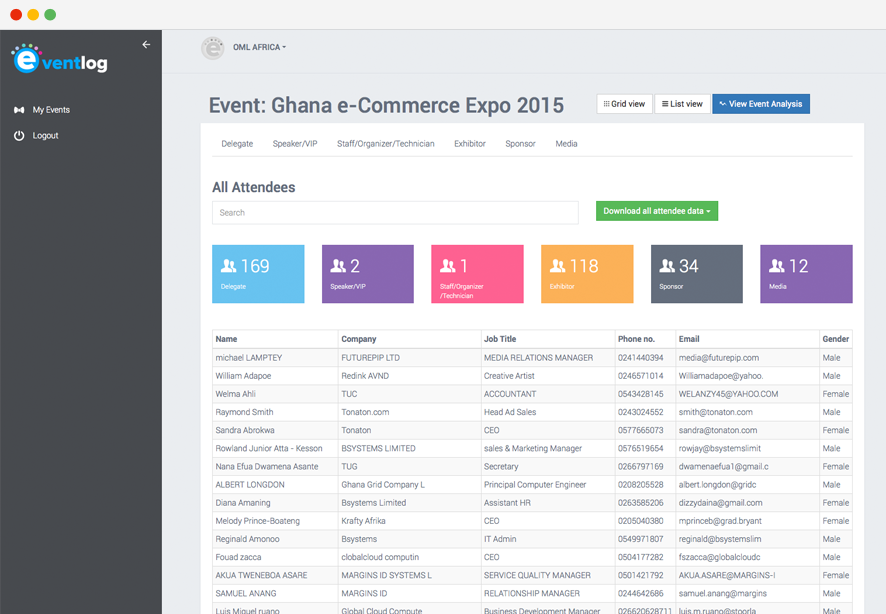Image resolution: width=886 pixels, height=614 pixels.
Task: Select the Exhibitor tab
Action: (470, 143)
